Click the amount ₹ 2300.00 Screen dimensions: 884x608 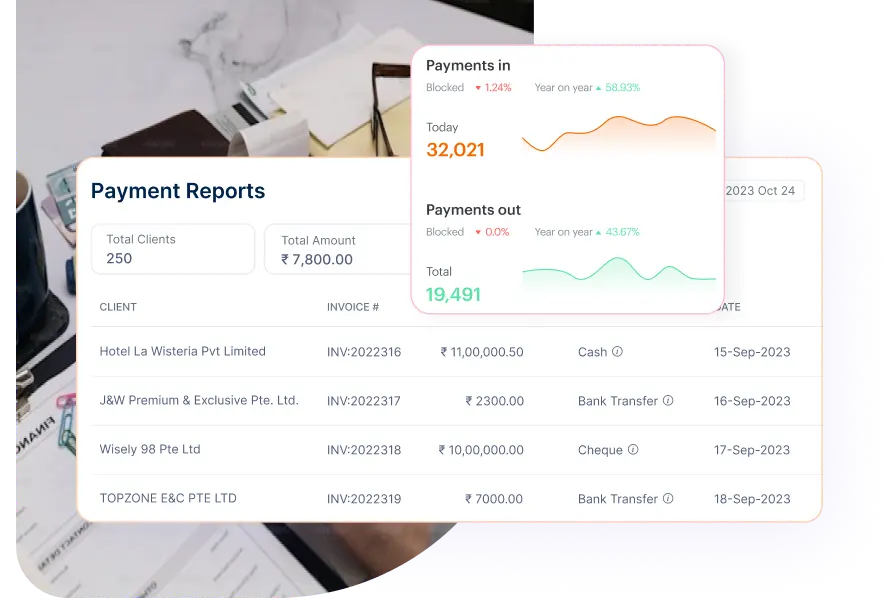494,401
